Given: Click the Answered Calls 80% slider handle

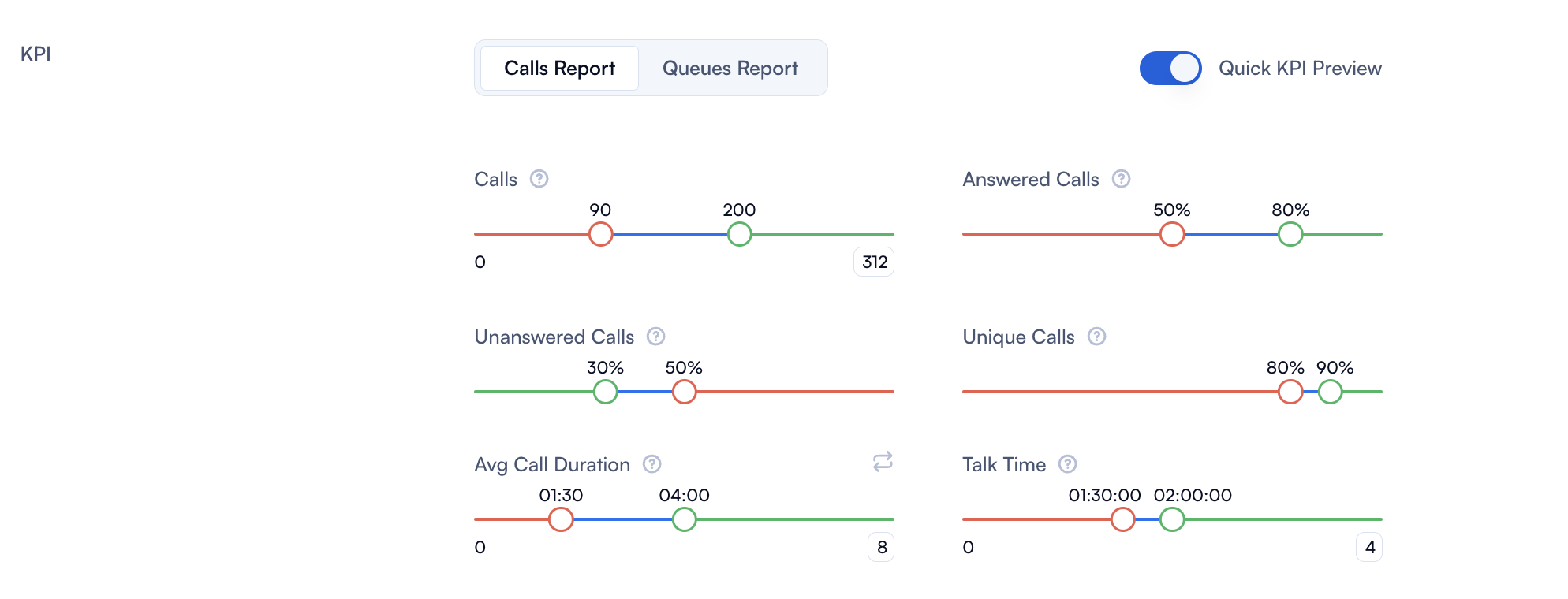Looking at the screenshot, I should point(1290,234).
